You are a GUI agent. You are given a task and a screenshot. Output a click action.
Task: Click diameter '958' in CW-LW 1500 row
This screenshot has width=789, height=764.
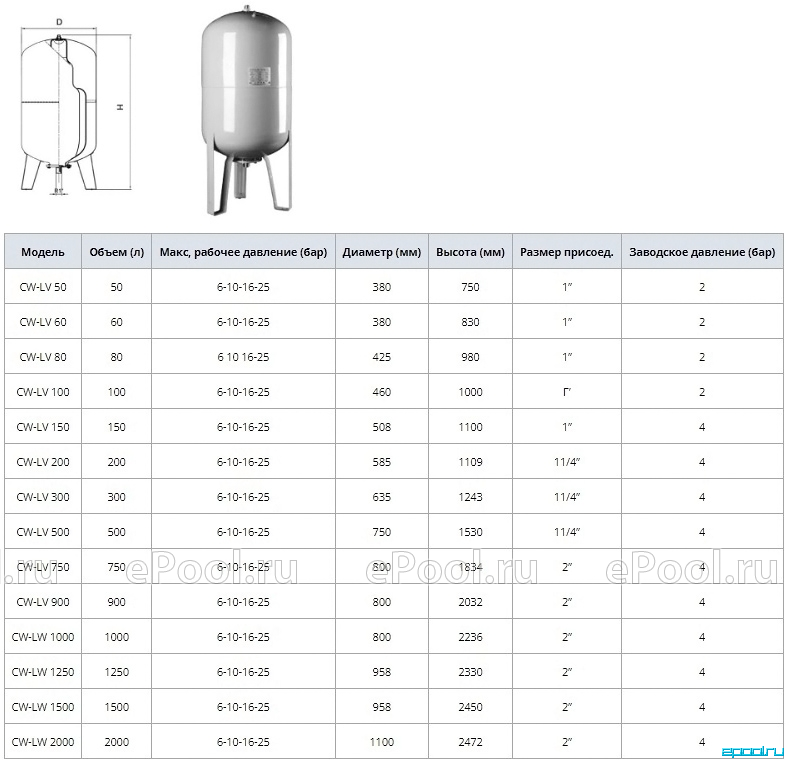tap(381, 707)
